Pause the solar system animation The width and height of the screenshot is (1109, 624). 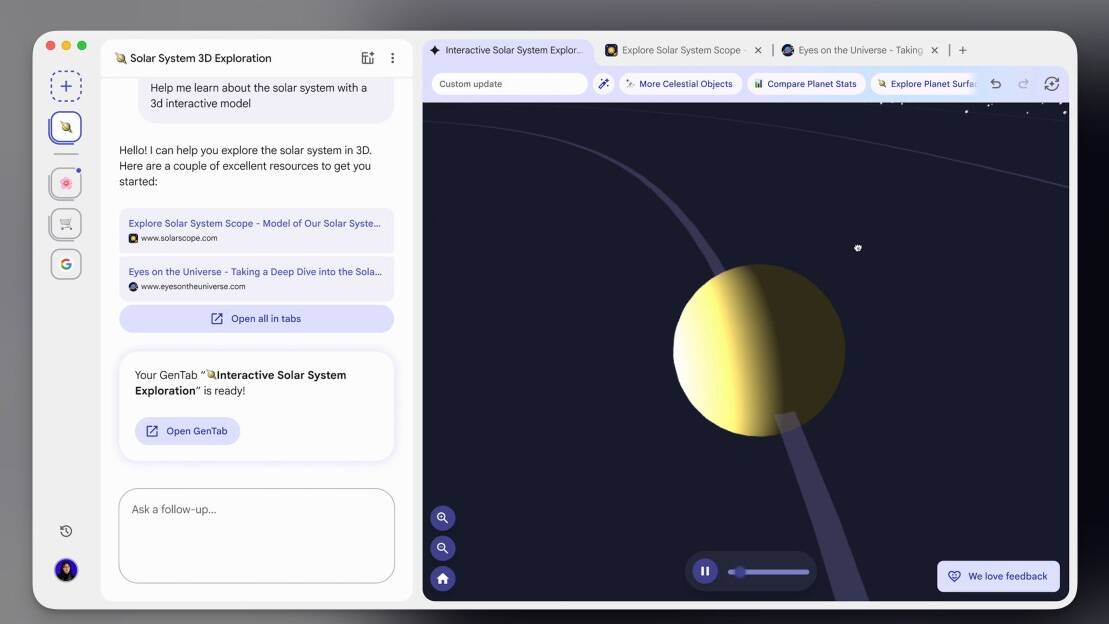coord(705,571)
